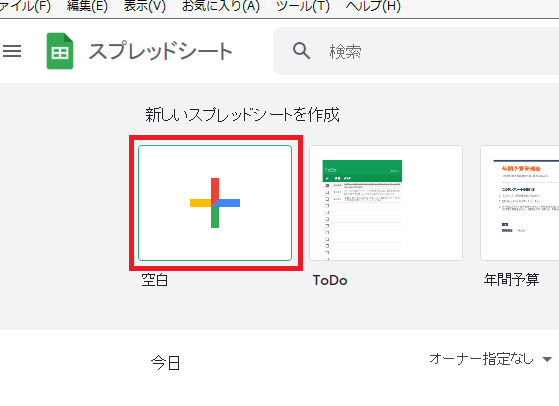The image size is (559, 406).
Task: Click in the 検索 search field
Action: coord(416,51)
